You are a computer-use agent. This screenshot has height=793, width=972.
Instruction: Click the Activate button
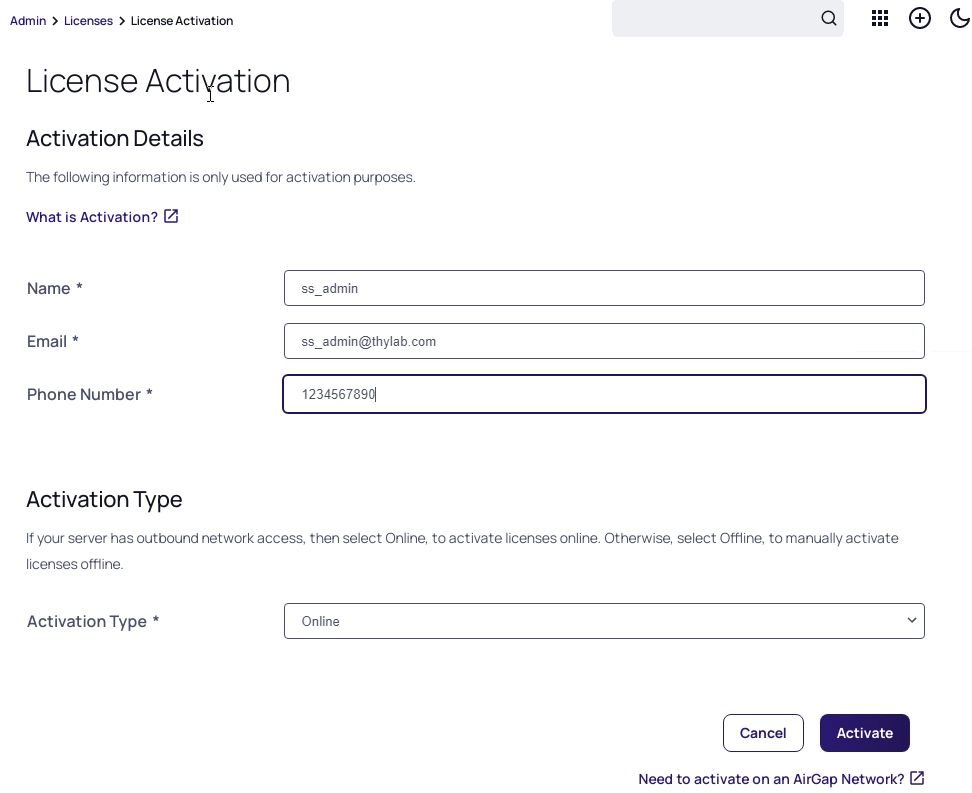pos(864,733)
